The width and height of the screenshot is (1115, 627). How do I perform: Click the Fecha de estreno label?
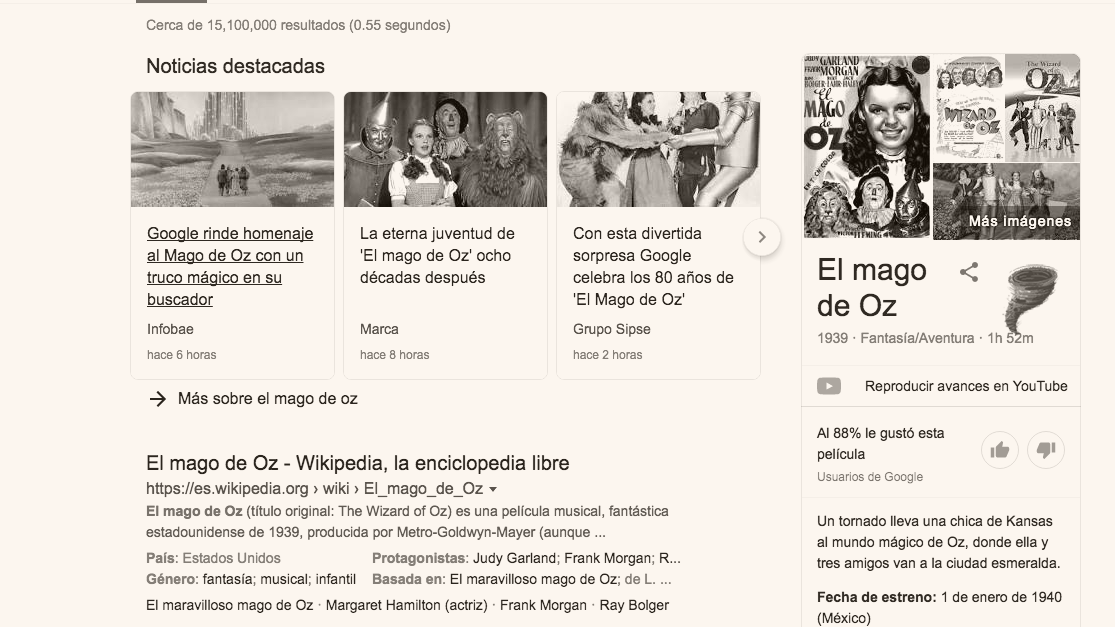(x=876, y=597)
